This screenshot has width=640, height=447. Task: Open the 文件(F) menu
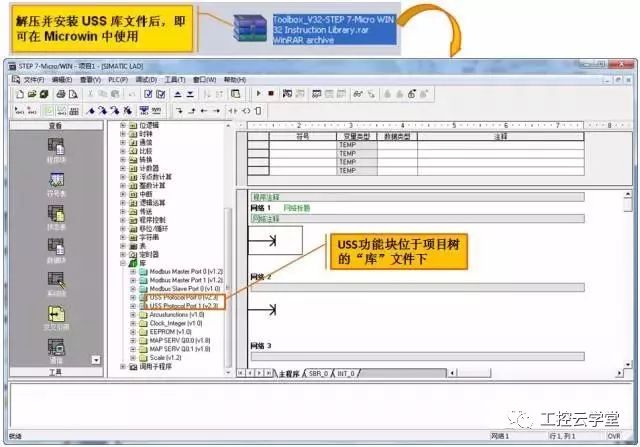tap(33, 80)
